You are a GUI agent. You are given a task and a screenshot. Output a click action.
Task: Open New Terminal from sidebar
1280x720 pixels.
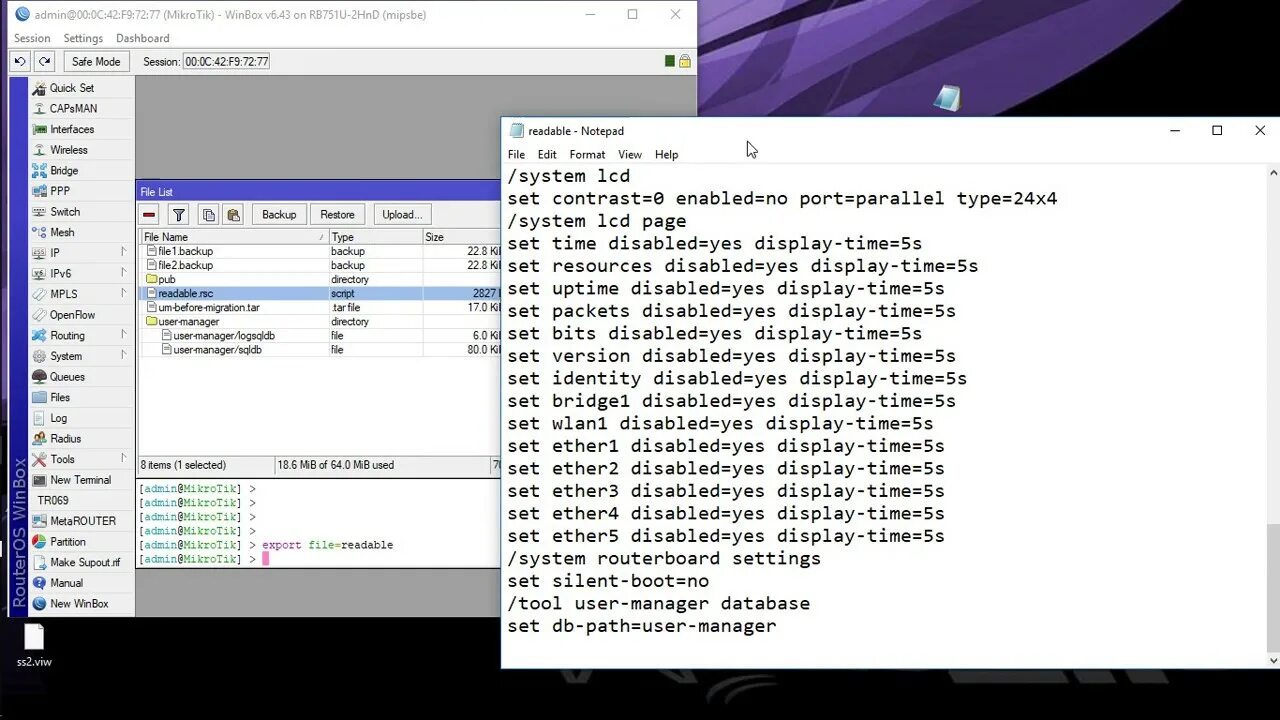click(x=80, y=480)
